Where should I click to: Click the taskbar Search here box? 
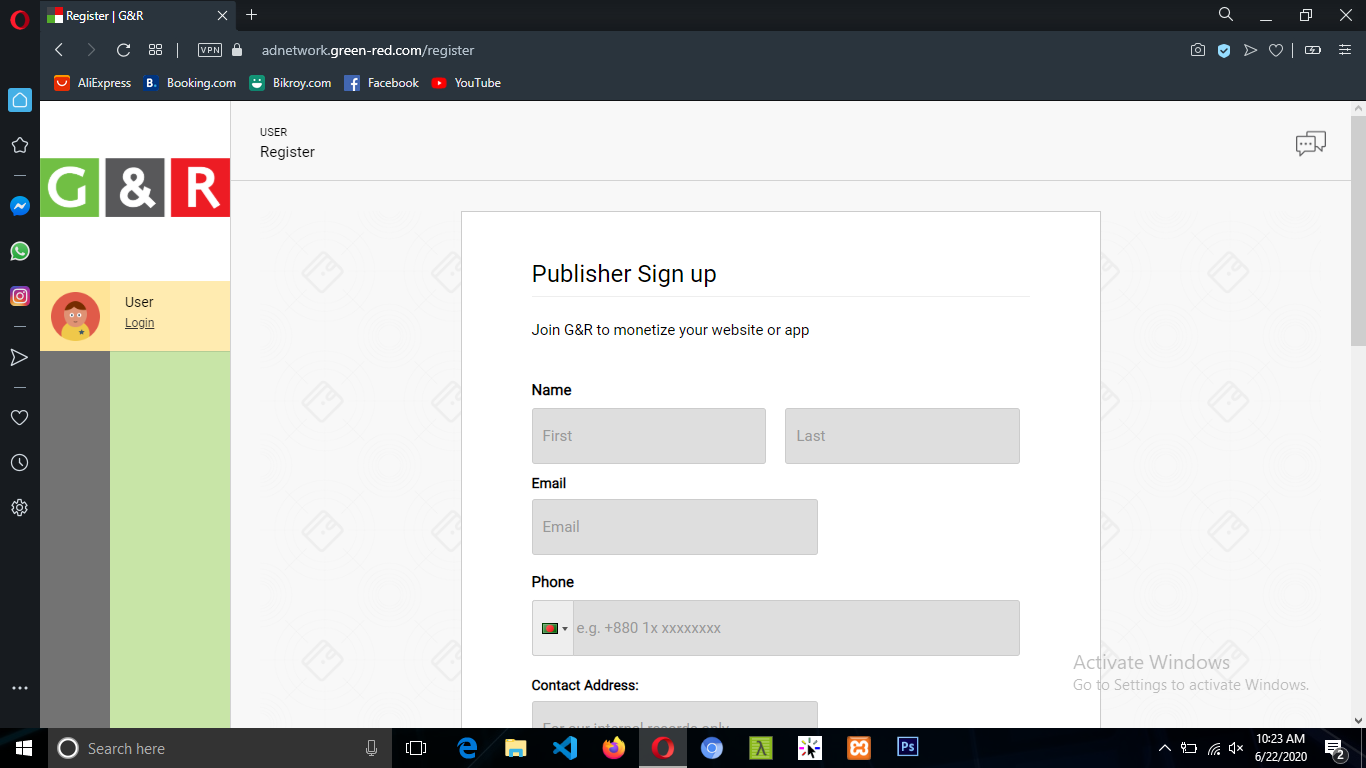(218, 748)
